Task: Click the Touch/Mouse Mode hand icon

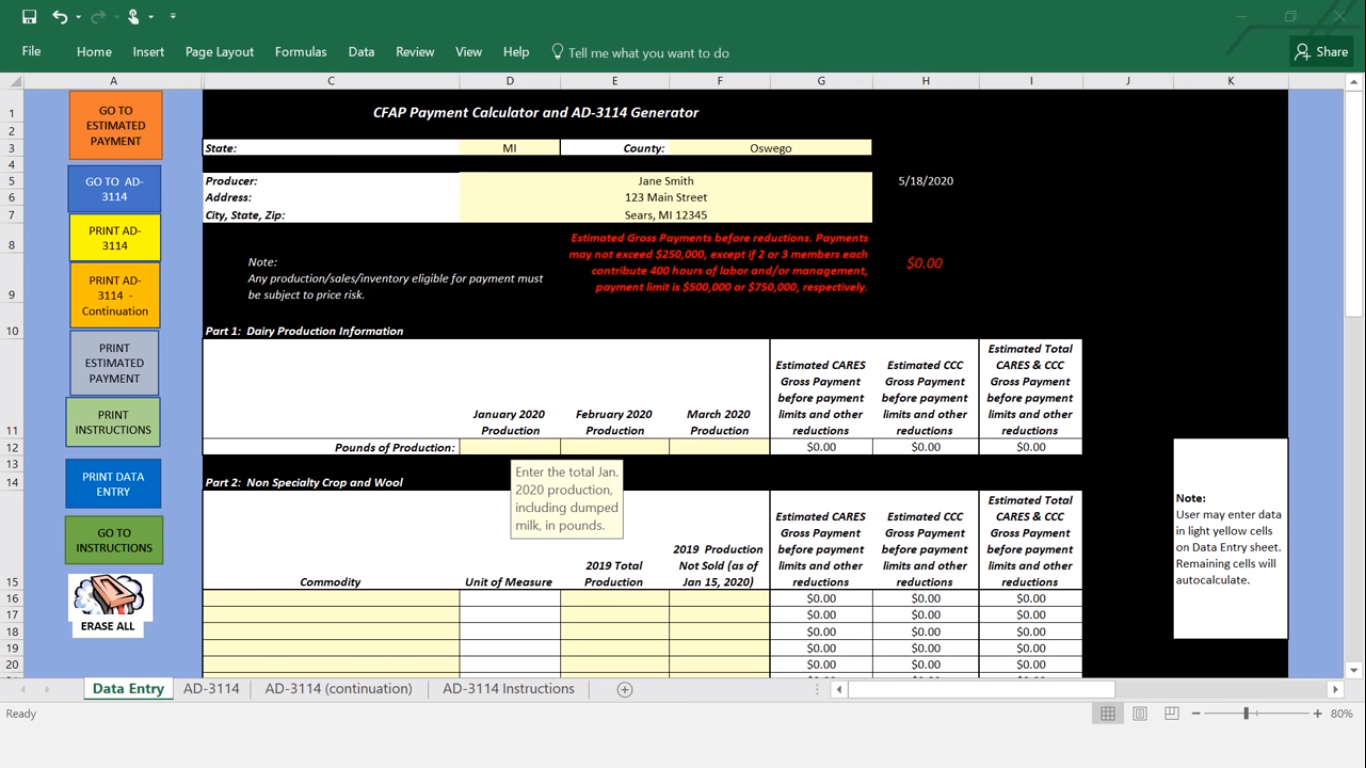Action: pos(133,17)
